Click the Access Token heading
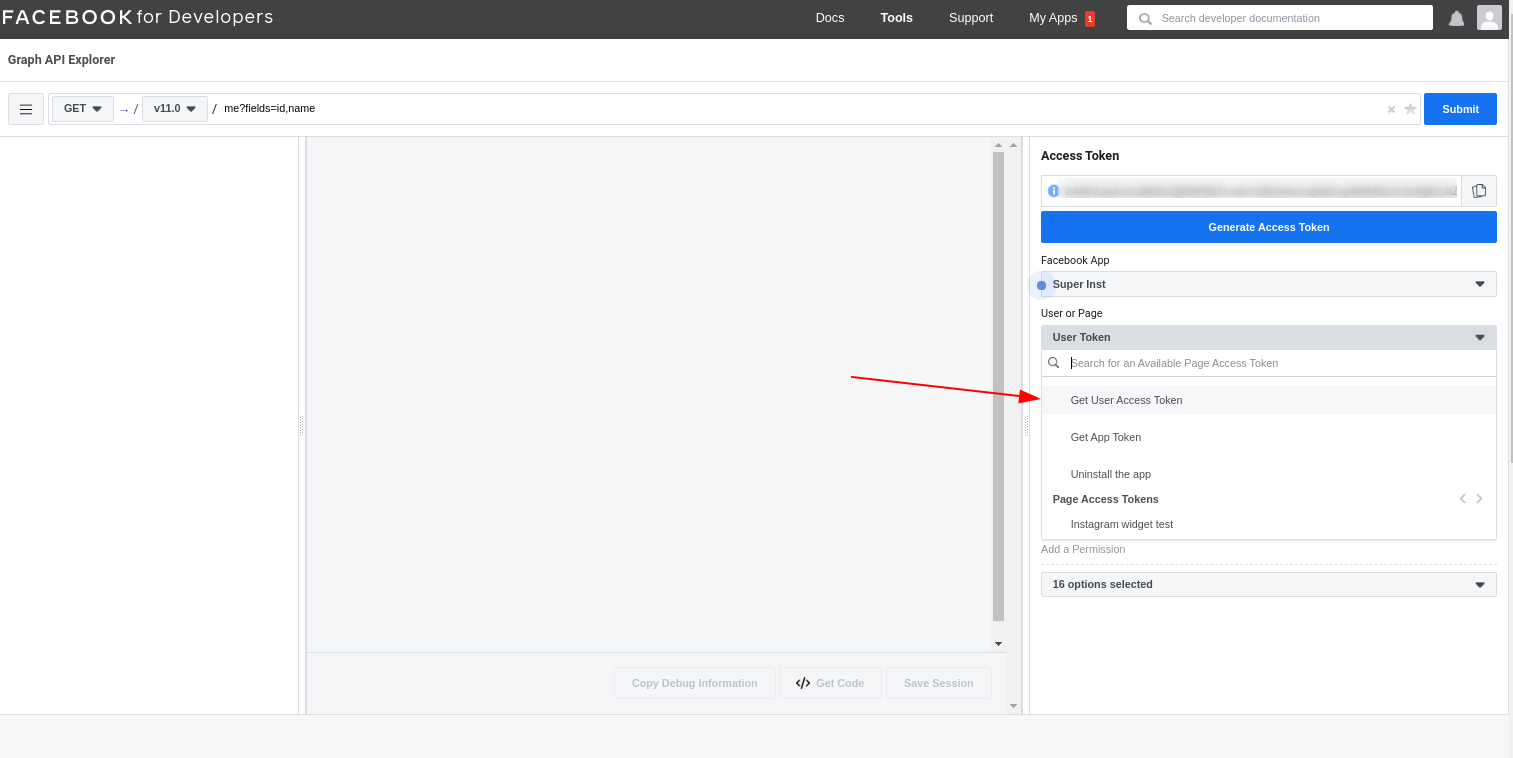 [x=1080, y=156]
